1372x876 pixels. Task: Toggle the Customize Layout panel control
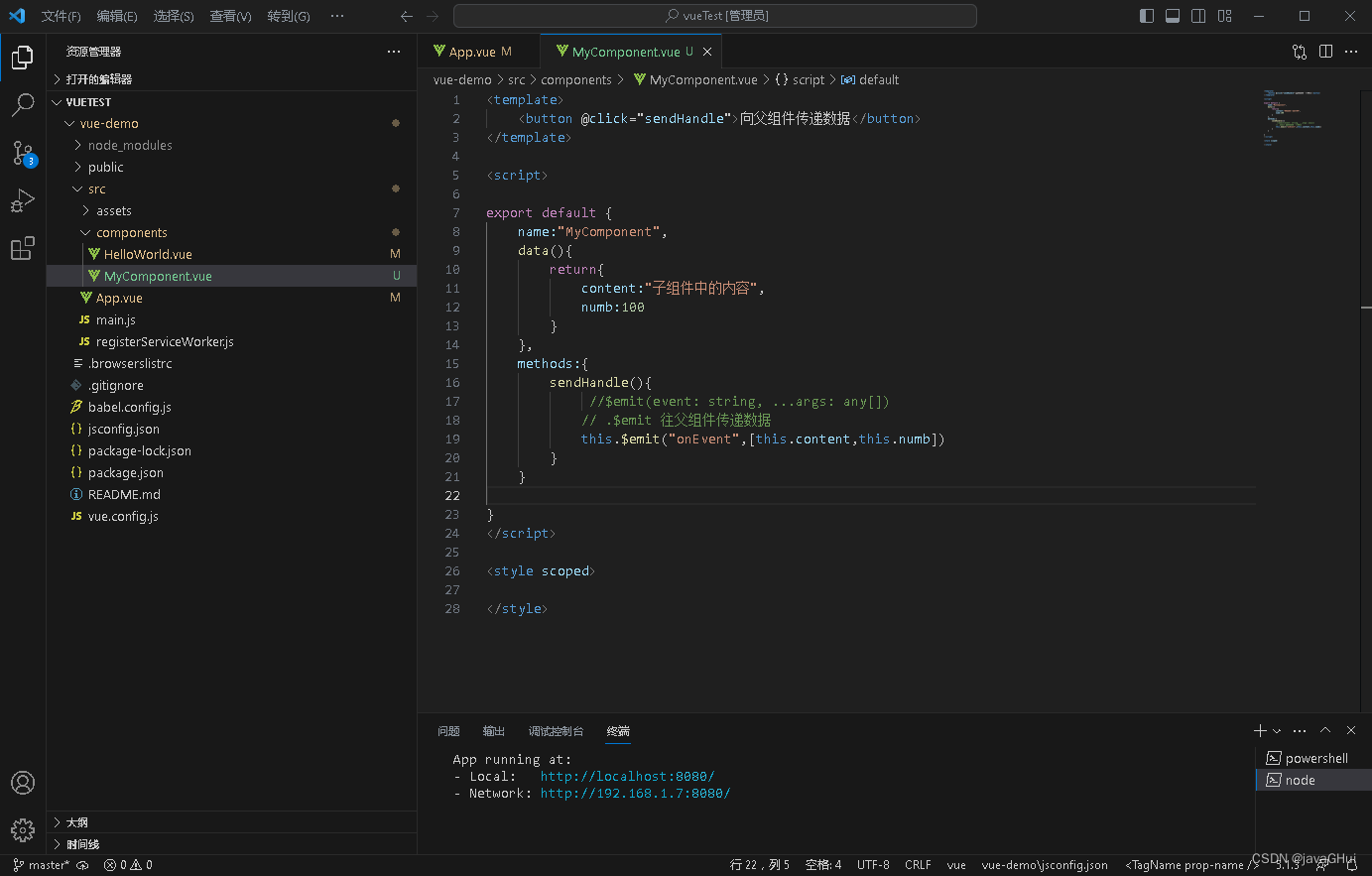coord(1224,16)
